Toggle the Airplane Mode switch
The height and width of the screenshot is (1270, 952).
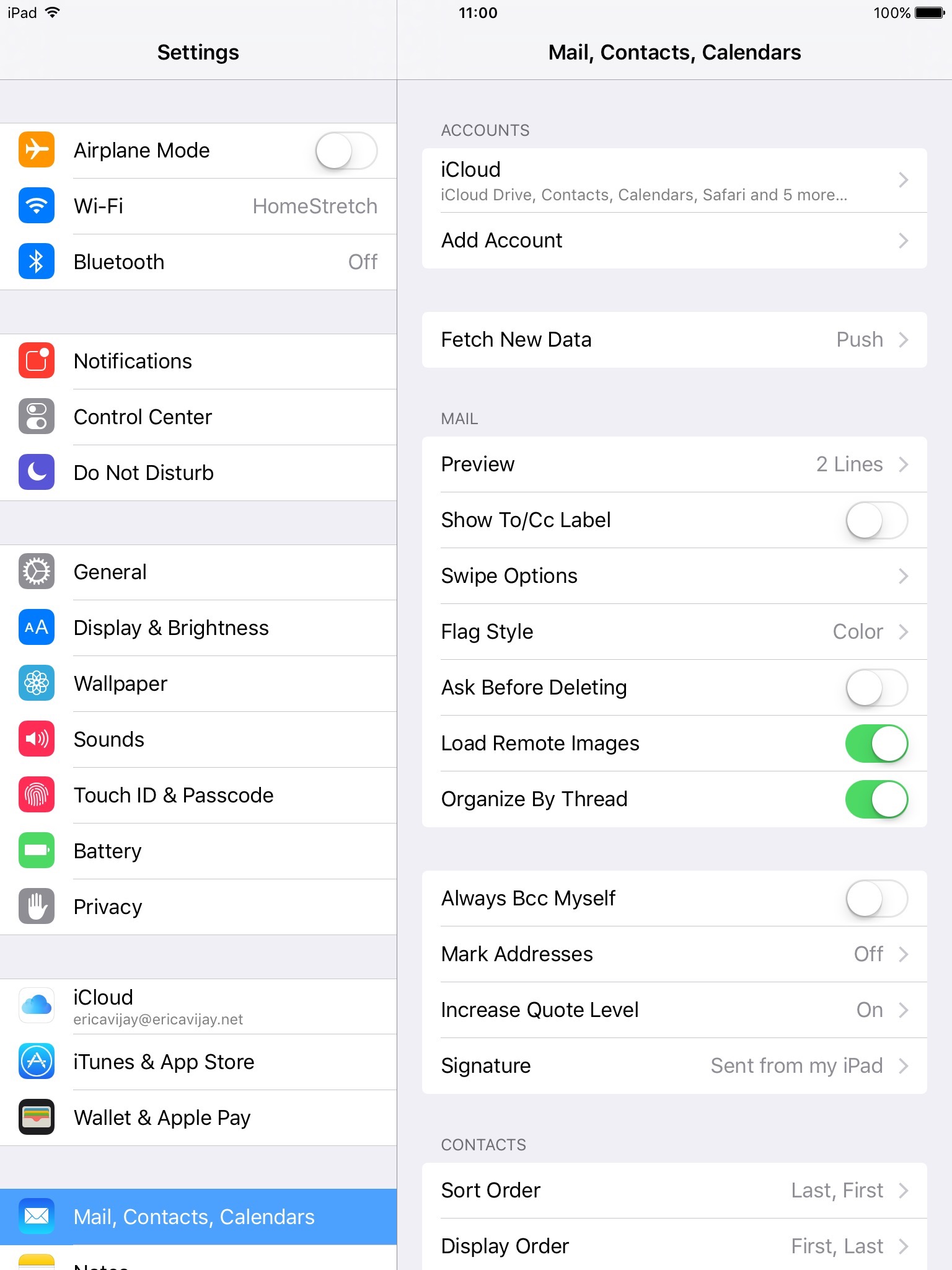346,151
